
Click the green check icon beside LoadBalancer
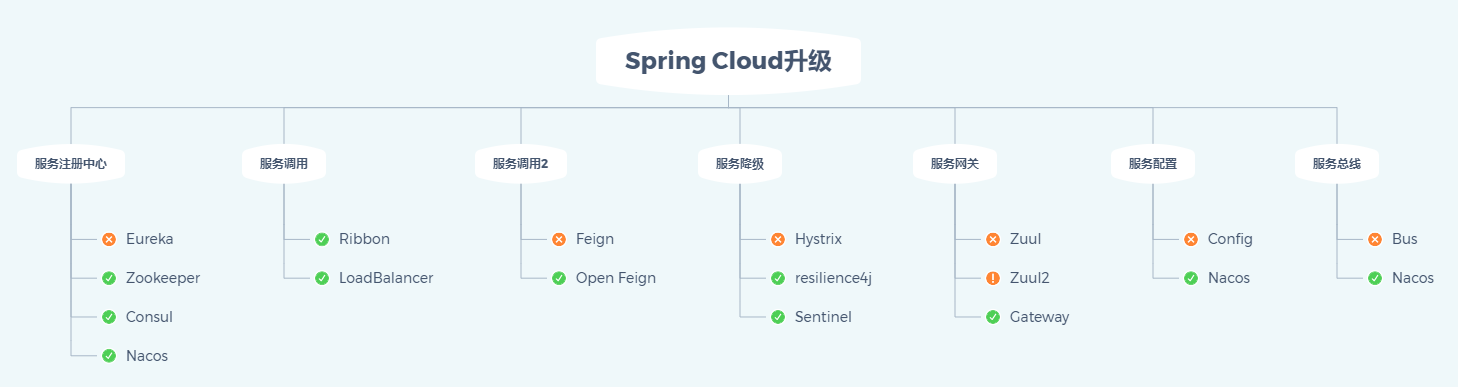pos(322,278)
